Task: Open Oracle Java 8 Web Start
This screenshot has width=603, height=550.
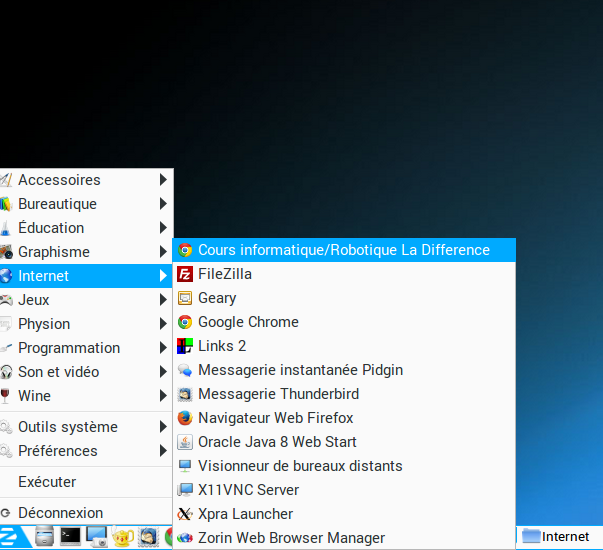Action: 344,442
